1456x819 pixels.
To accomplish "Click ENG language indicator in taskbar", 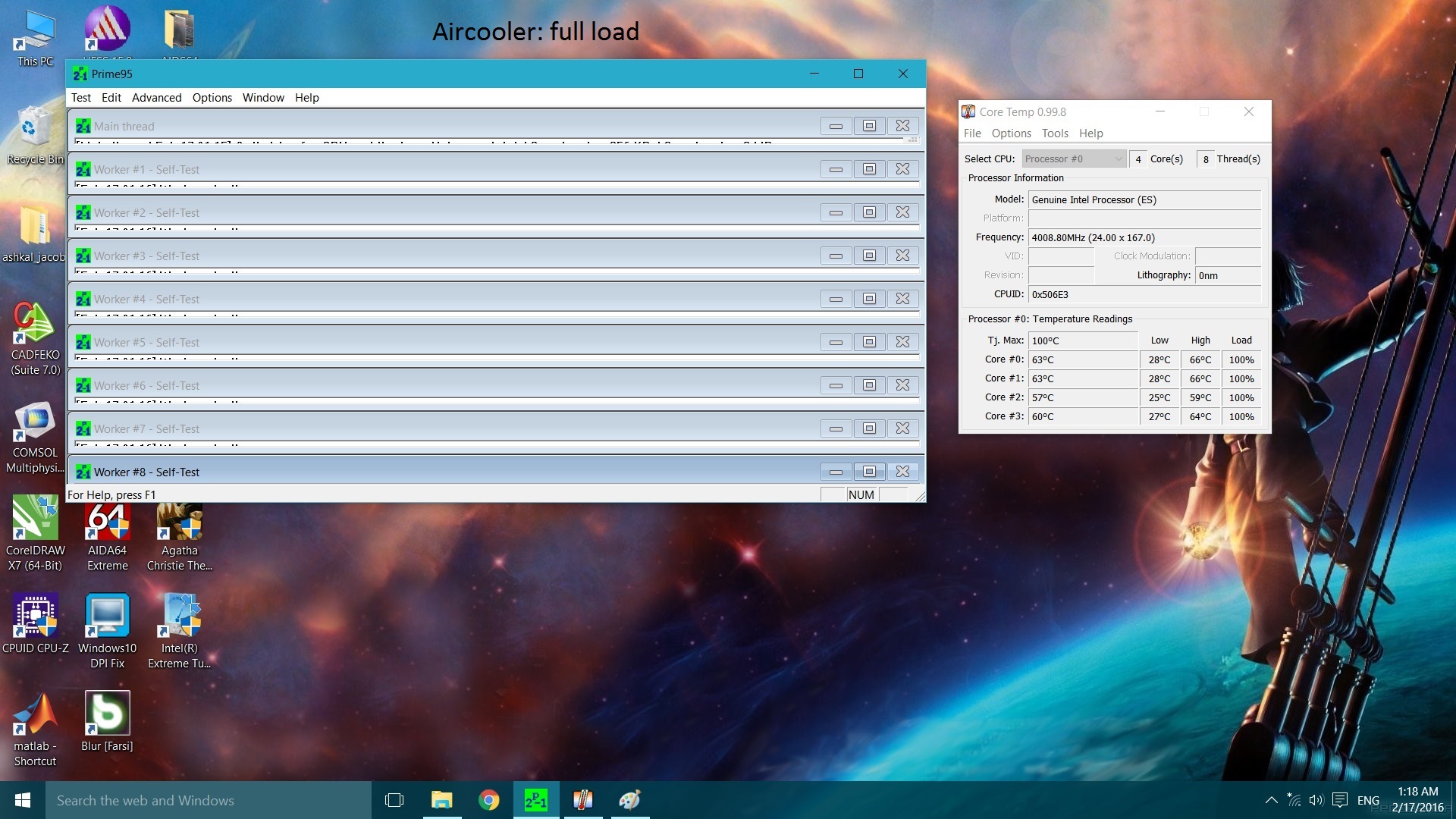I will pyautogui.click(x=1368, y=800).
